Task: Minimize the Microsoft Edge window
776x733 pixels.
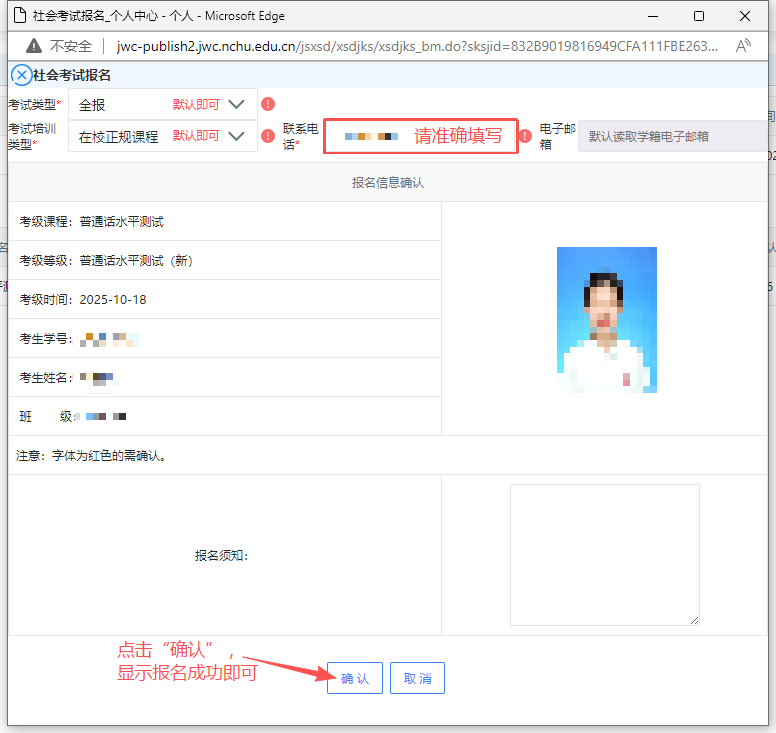Action: click(x=653, y=16)
